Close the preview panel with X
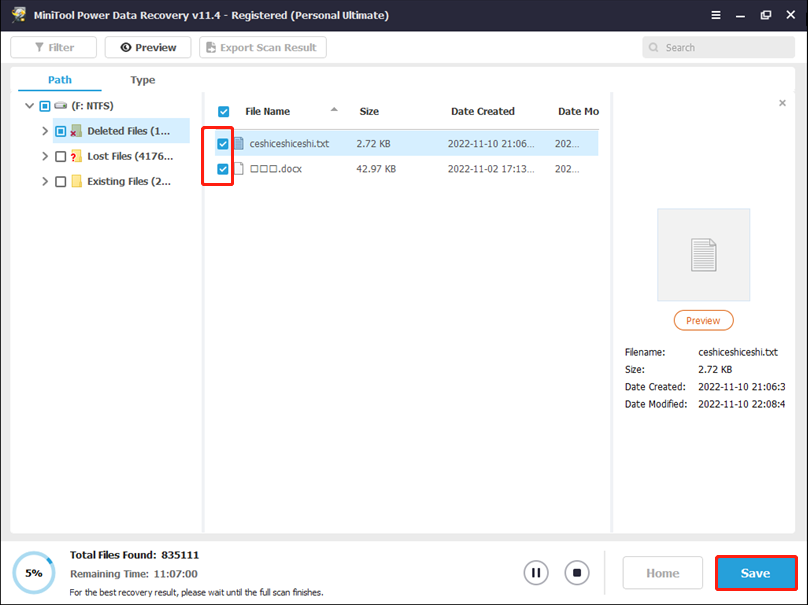Viewport: 808px width, 605px height. [782, 103]
